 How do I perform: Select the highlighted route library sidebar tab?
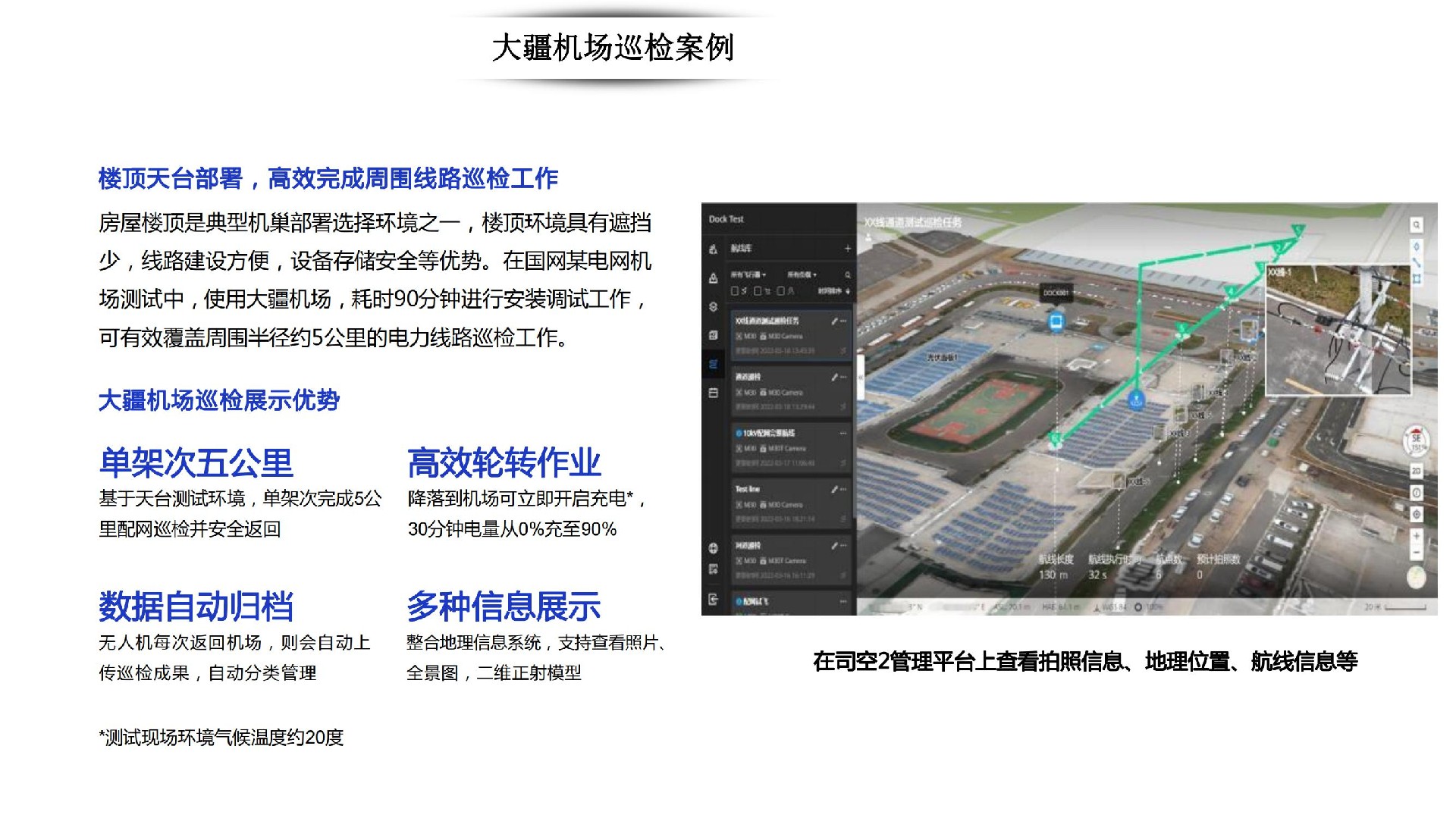pos(713,365)
